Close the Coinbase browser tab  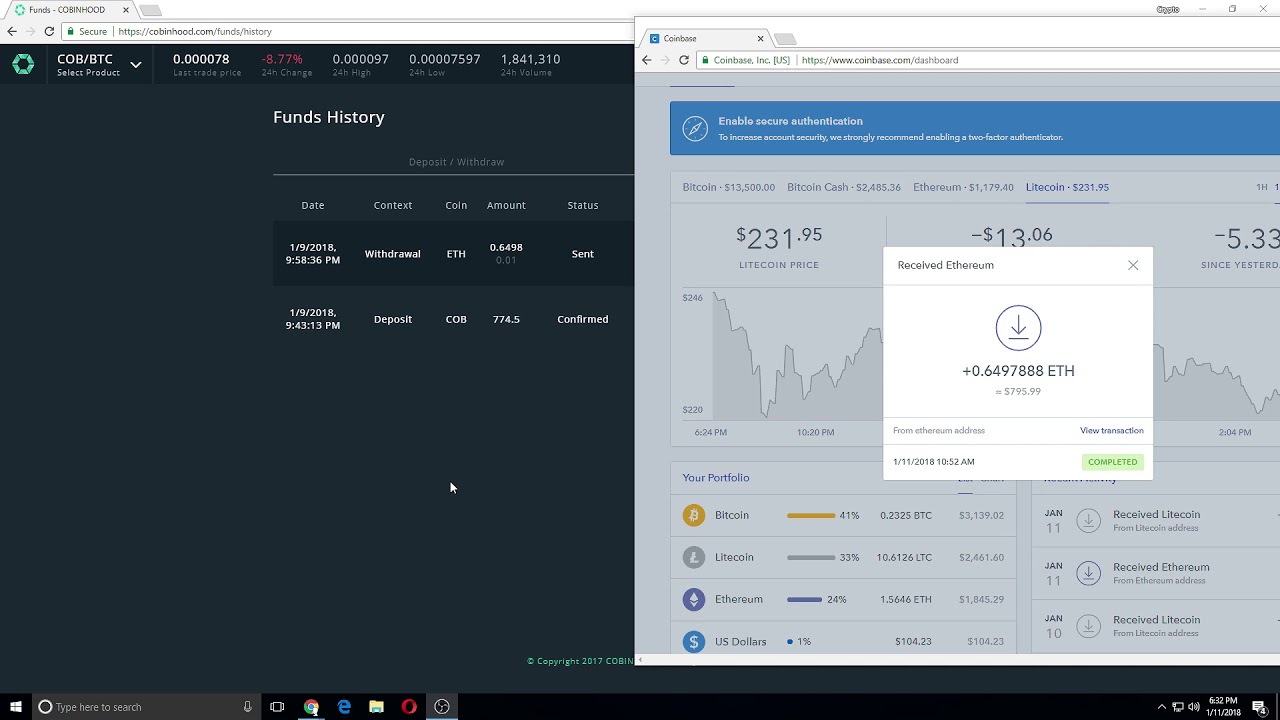760,38
